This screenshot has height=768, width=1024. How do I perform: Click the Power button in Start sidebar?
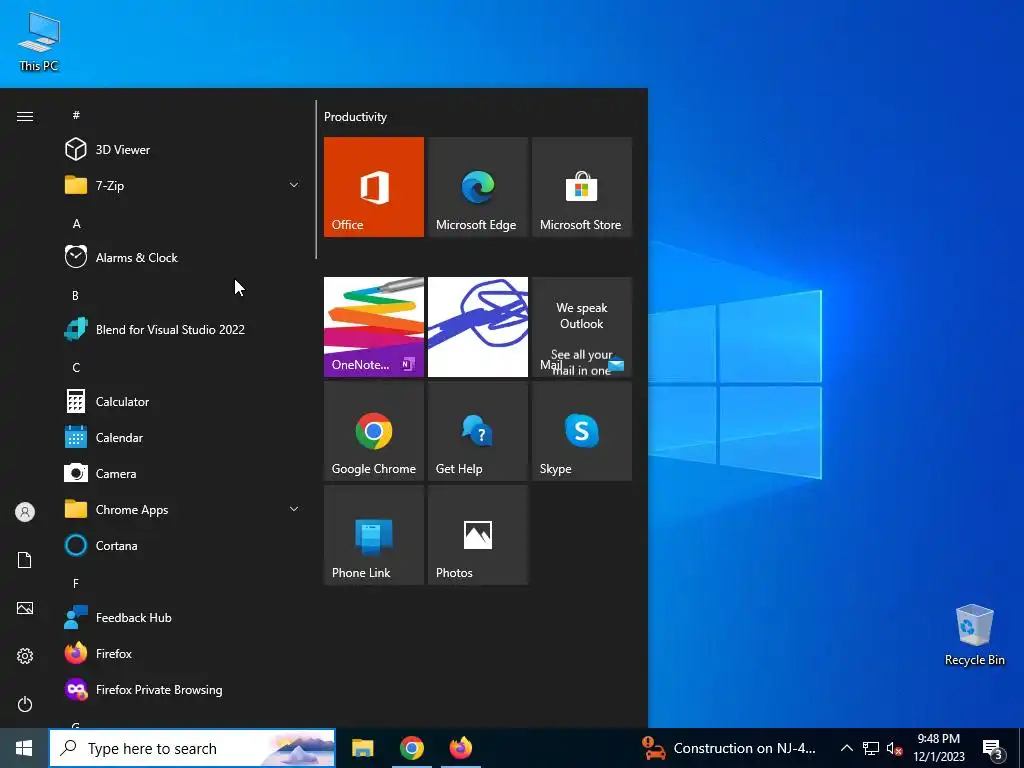[25, 704]
